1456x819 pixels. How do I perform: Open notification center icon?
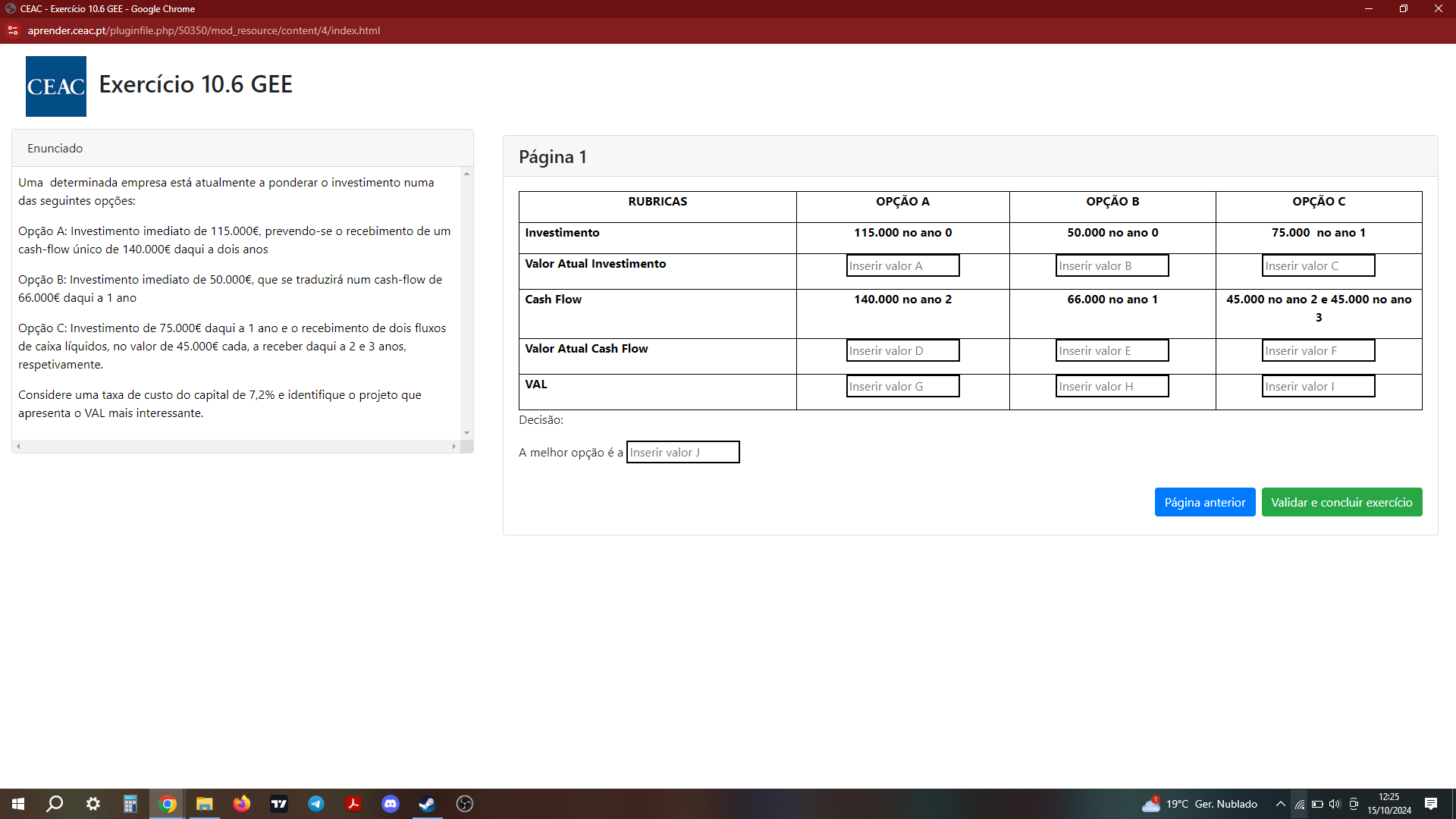1431,804
